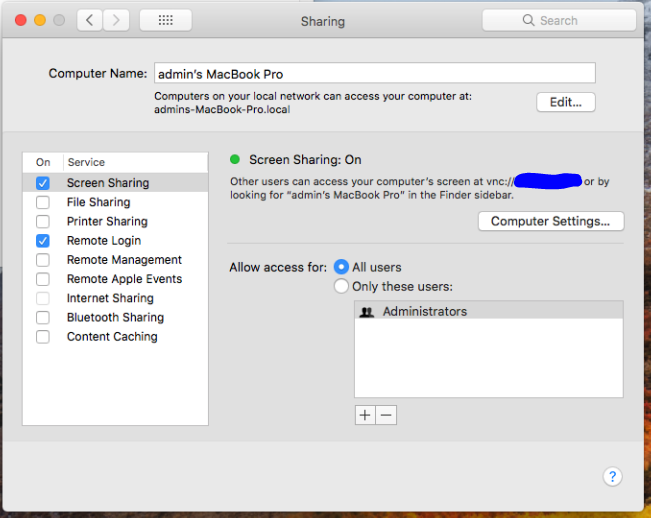Select the Screen Sharing service label
This screenshot has width=651, height=518.
point(108,183)
